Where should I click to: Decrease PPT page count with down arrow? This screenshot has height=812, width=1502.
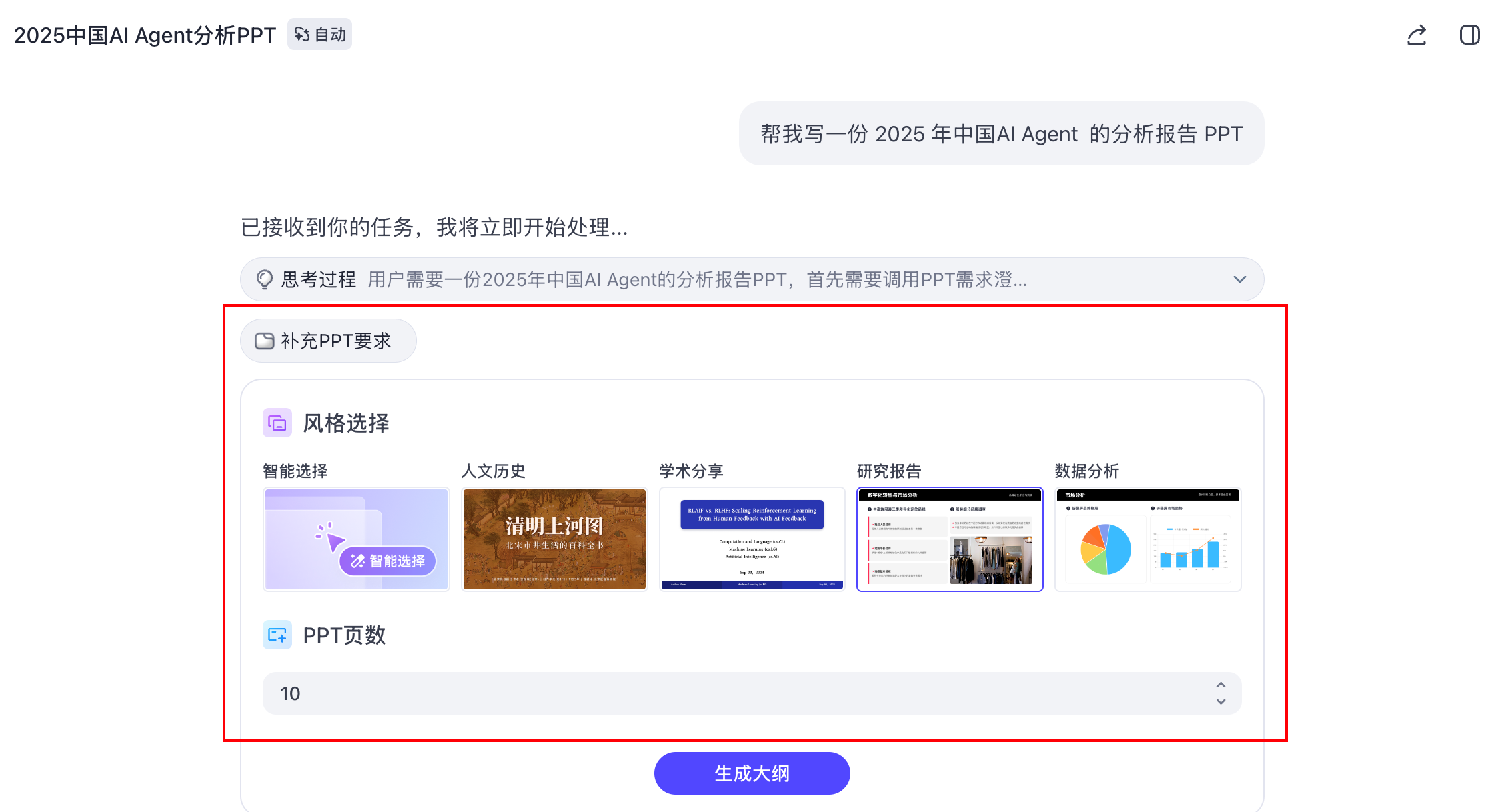click(x=1221, y=701)
